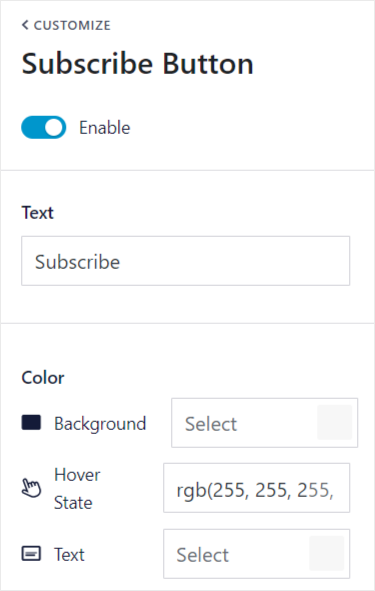The width and height of the screenshot is (375, 591).
Task: Click the Enable label next to the switch
Action: point(104,128)
